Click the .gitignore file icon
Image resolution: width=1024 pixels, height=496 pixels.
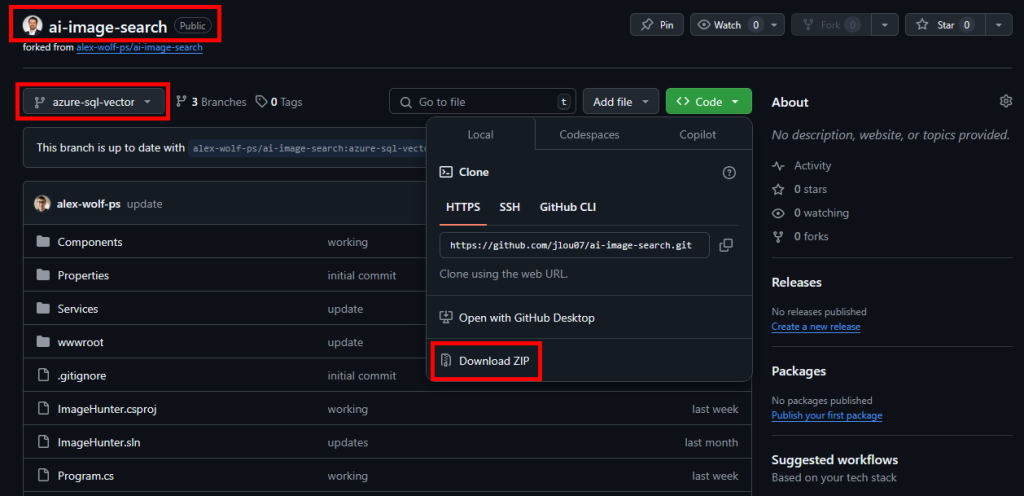[43, 375]
